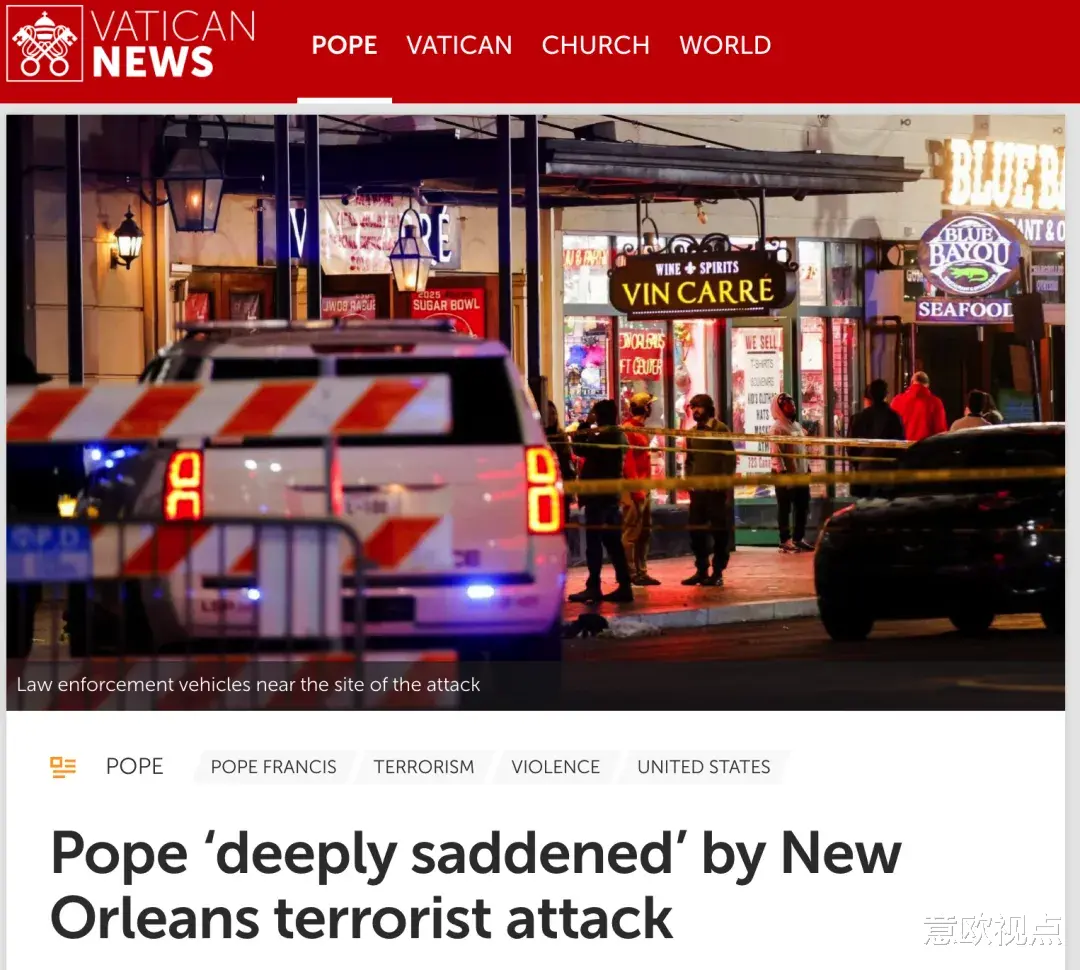
Task: Choose the UNITED STATES tag
Action: point(703,767)
